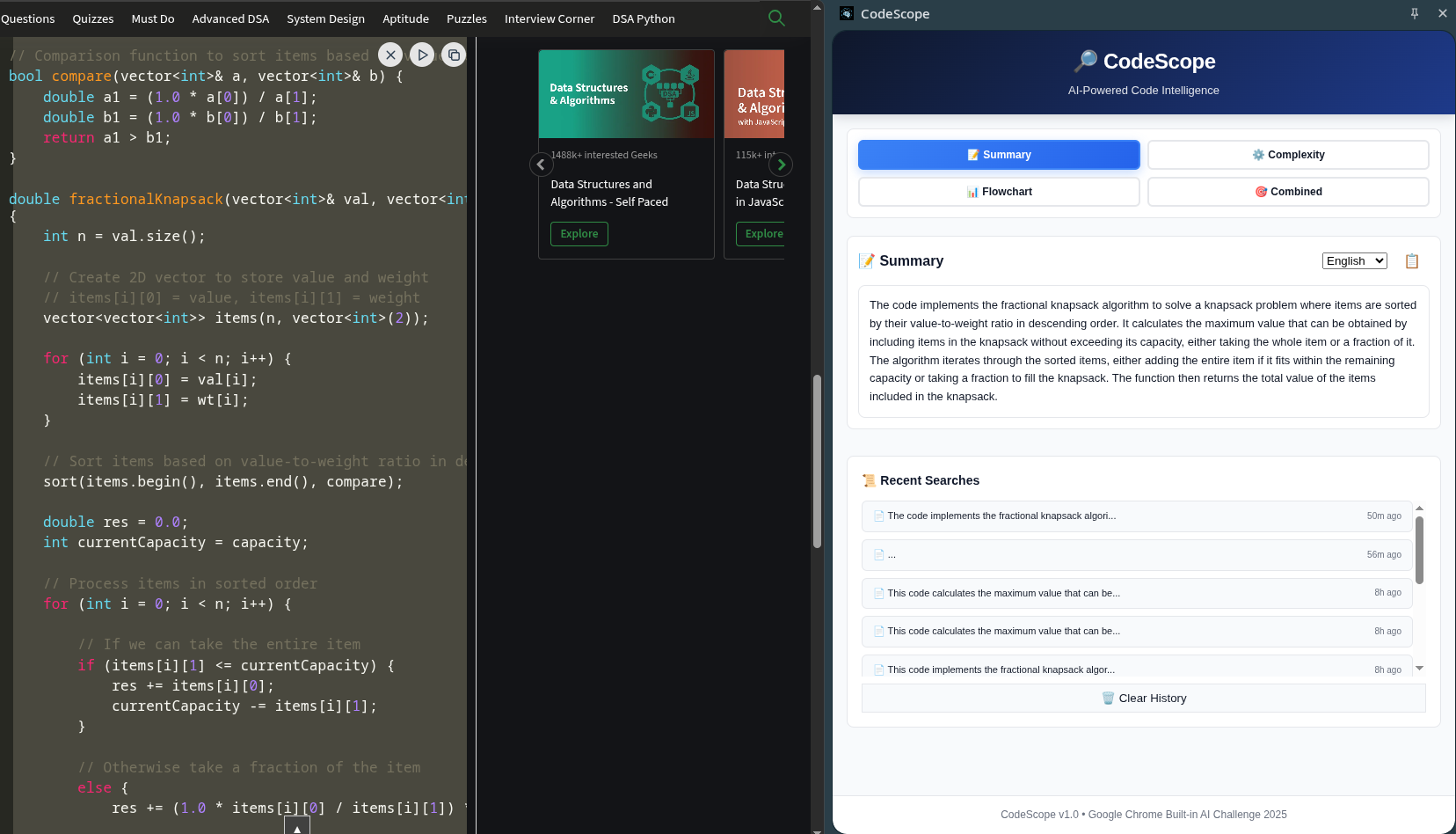This screenshot has width=1456, height=834.
Task: Open the search magnifier icon in navbar
Action: click(776, 18)
